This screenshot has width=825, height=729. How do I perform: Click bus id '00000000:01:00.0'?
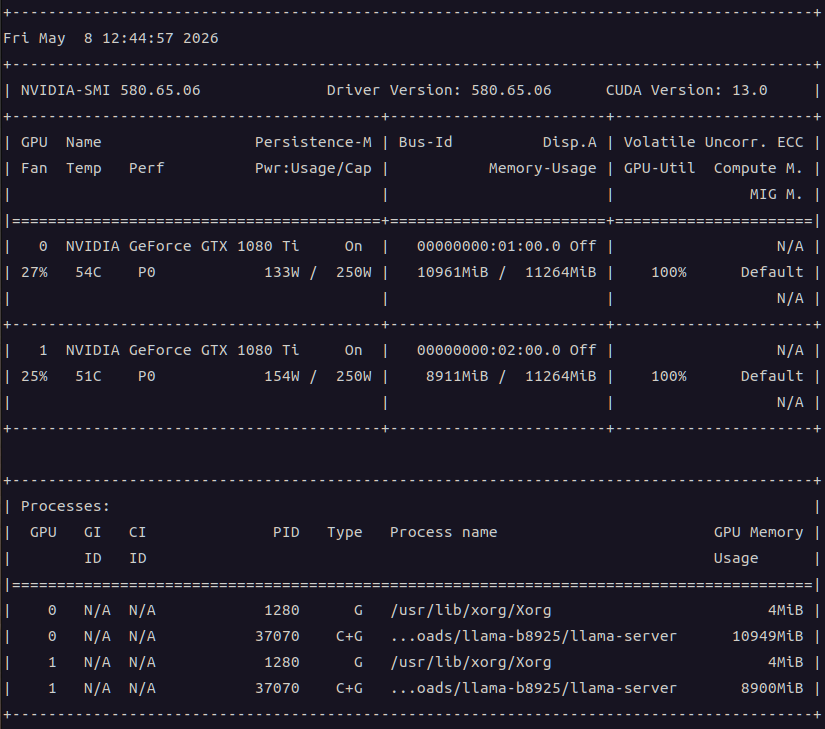click(489, 247)
